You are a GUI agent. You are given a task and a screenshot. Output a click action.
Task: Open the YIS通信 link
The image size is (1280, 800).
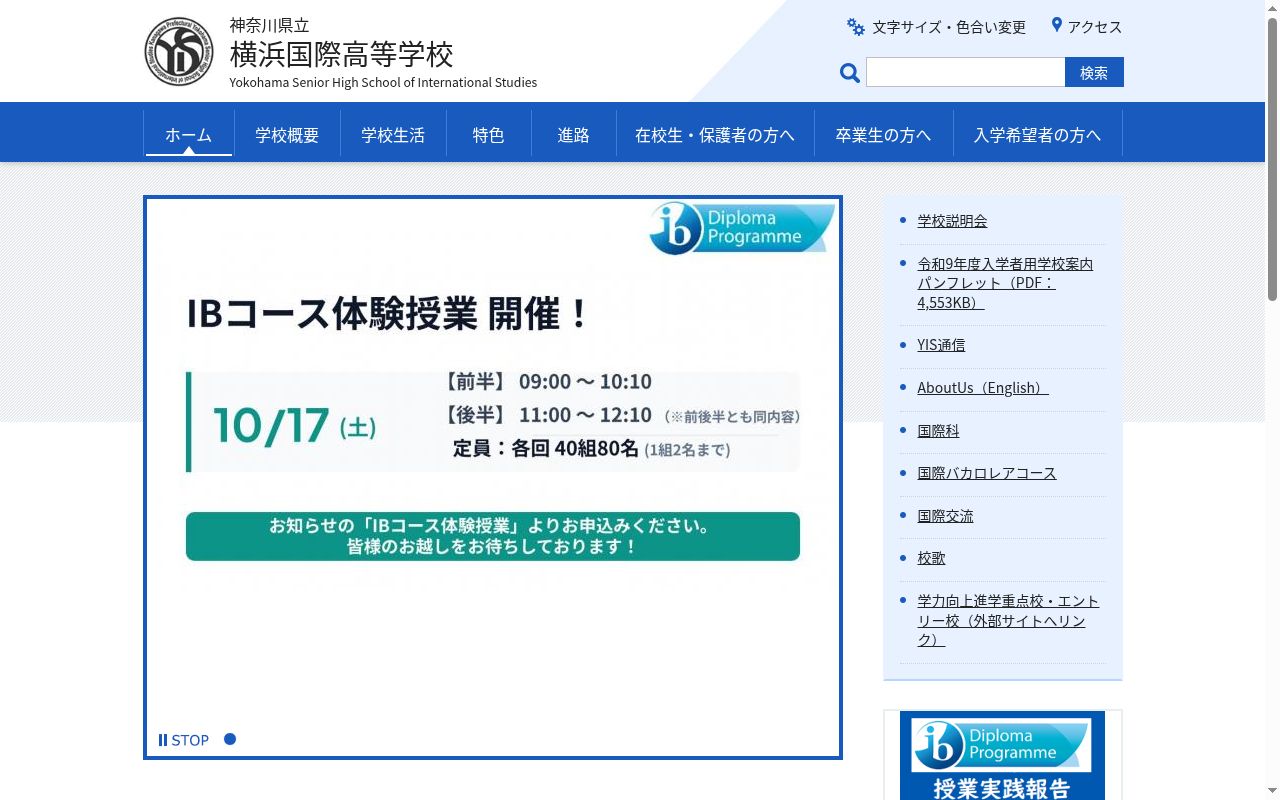(941, 345)
